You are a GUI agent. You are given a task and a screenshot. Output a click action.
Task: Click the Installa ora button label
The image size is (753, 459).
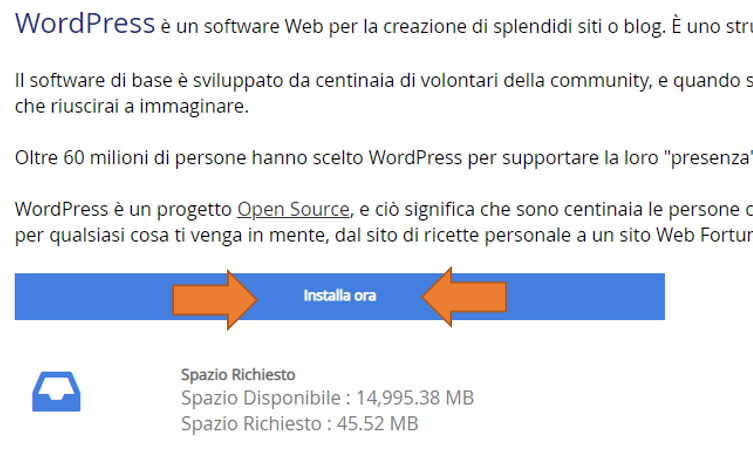(340, 296)
